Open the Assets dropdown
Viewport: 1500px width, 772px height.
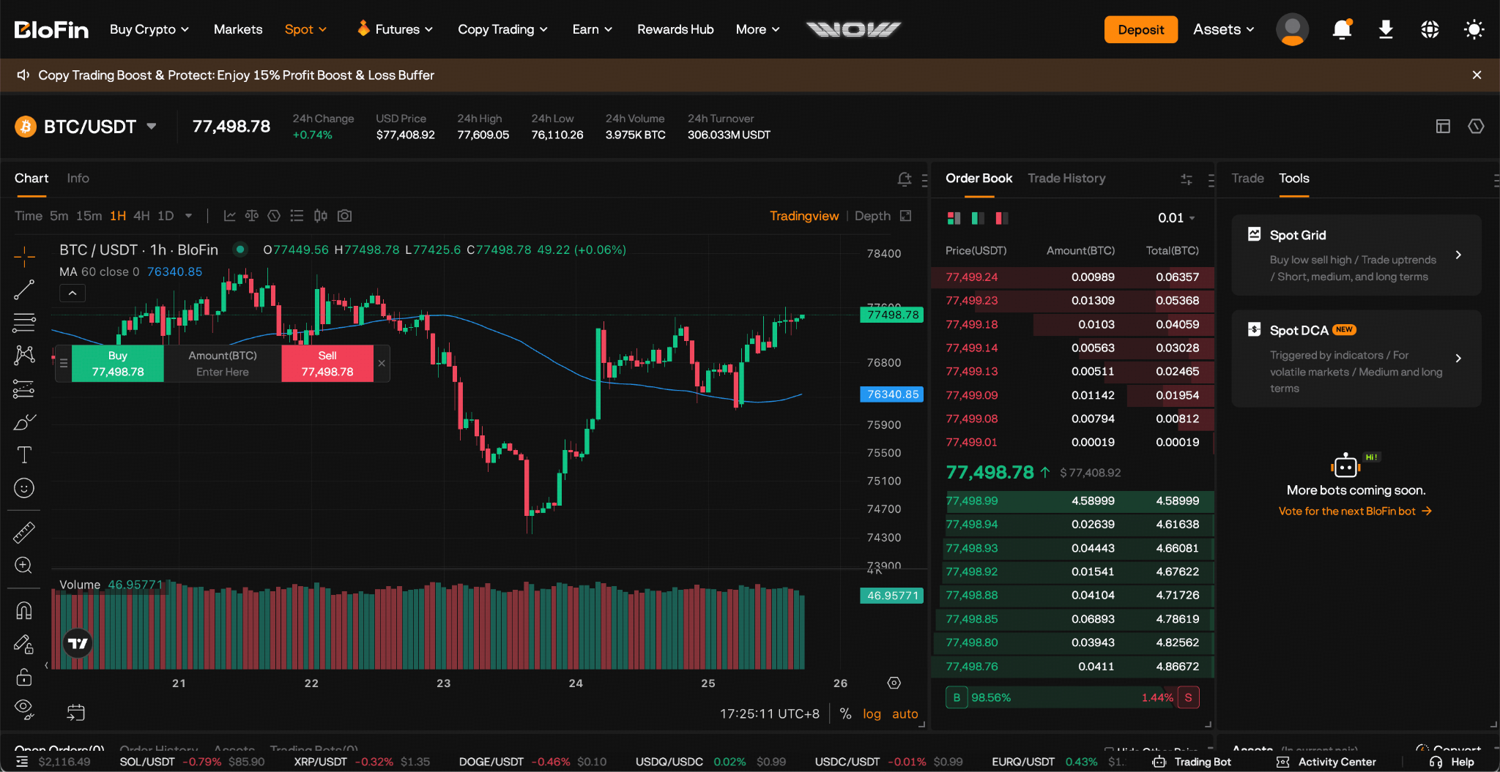(1223, 29)
